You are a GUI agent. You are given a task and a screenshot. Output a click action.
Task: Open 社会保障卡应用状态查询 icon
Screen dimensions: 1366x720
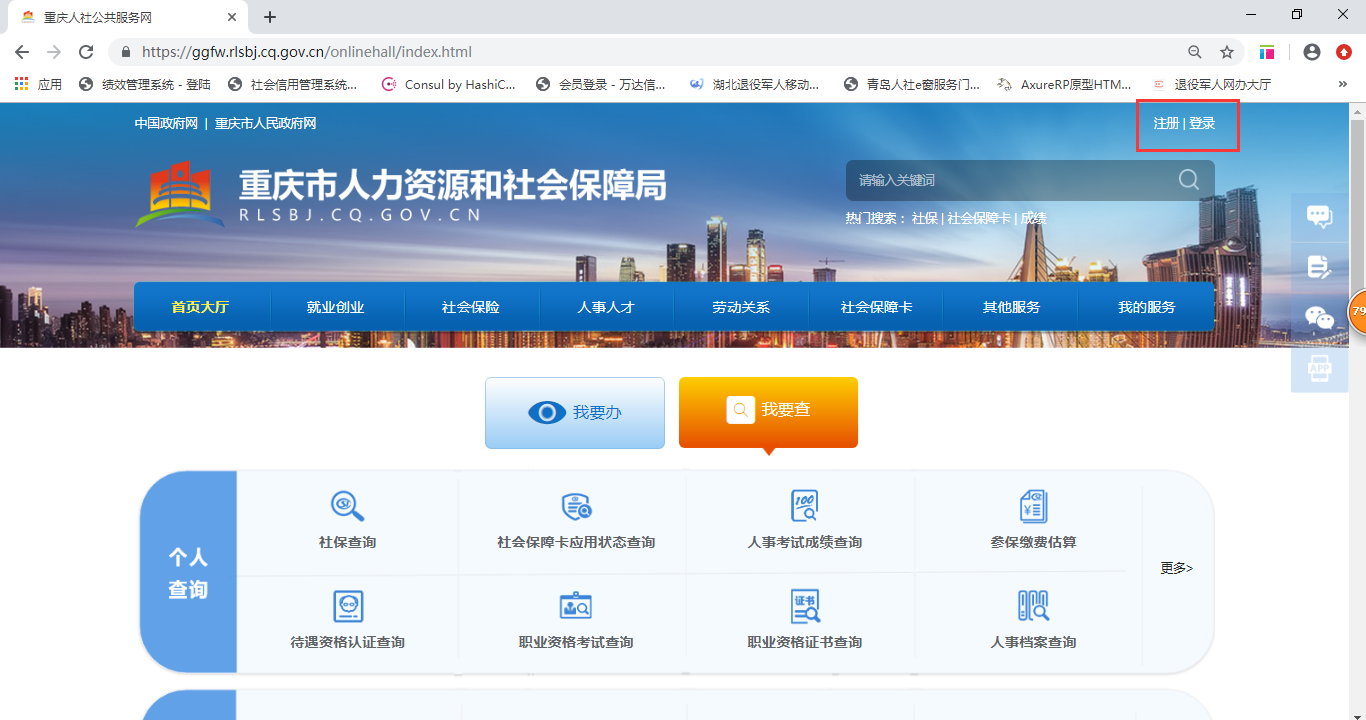(576, 506)
